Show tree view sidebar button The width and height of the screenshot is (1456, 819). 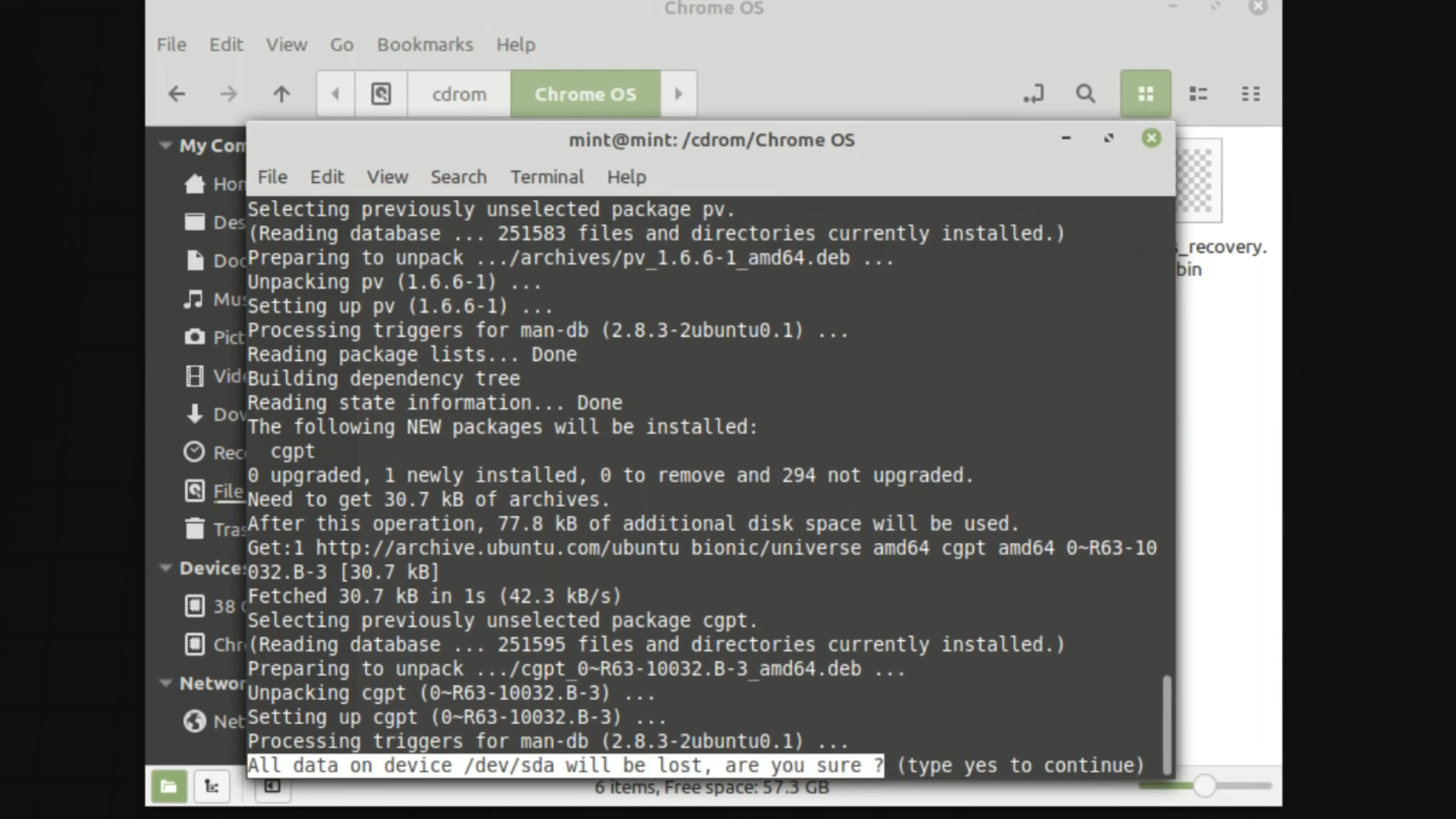point(212,786)
